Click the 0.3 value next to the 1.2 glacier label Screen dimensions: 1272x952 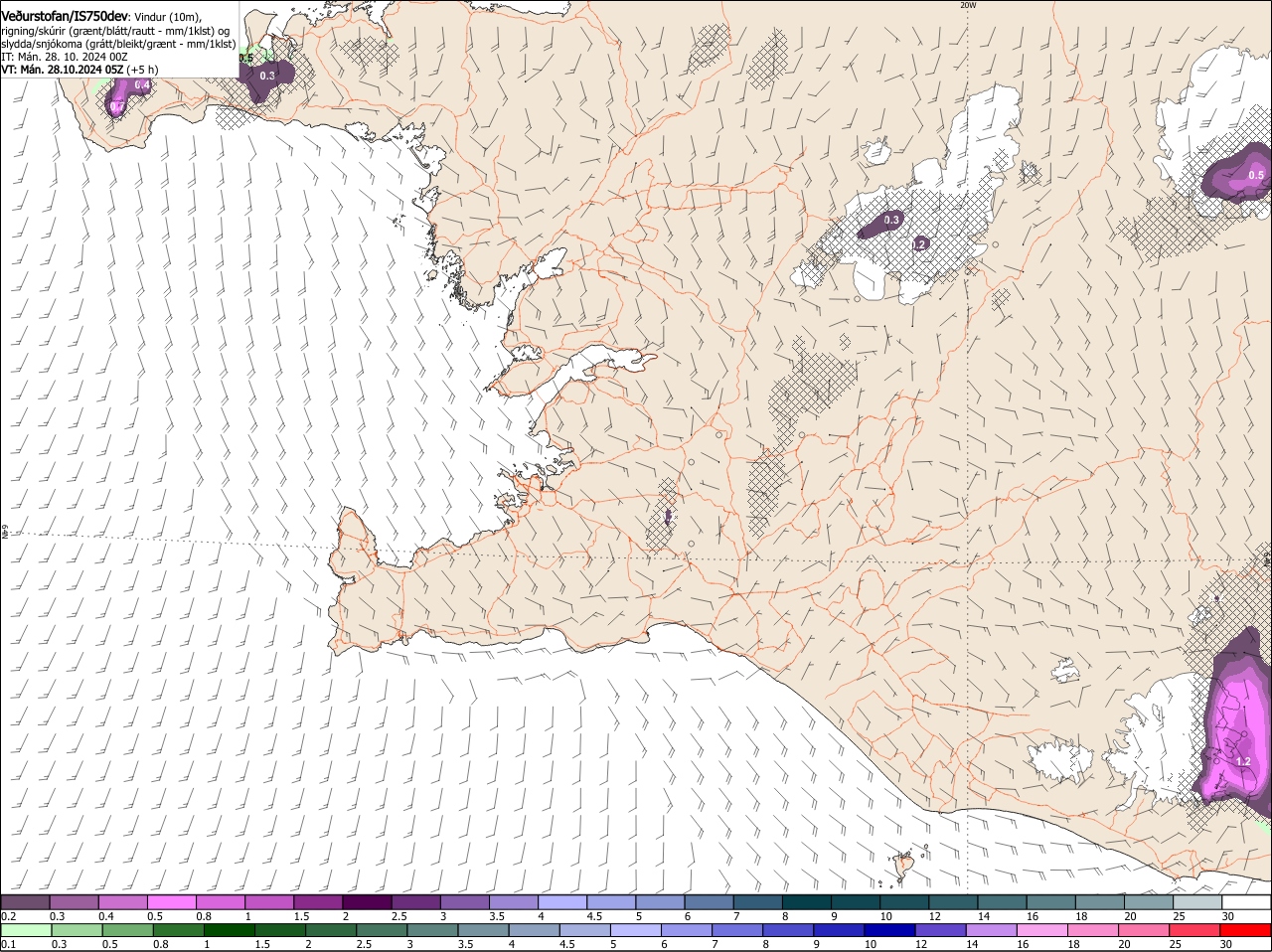coord(891,220)
